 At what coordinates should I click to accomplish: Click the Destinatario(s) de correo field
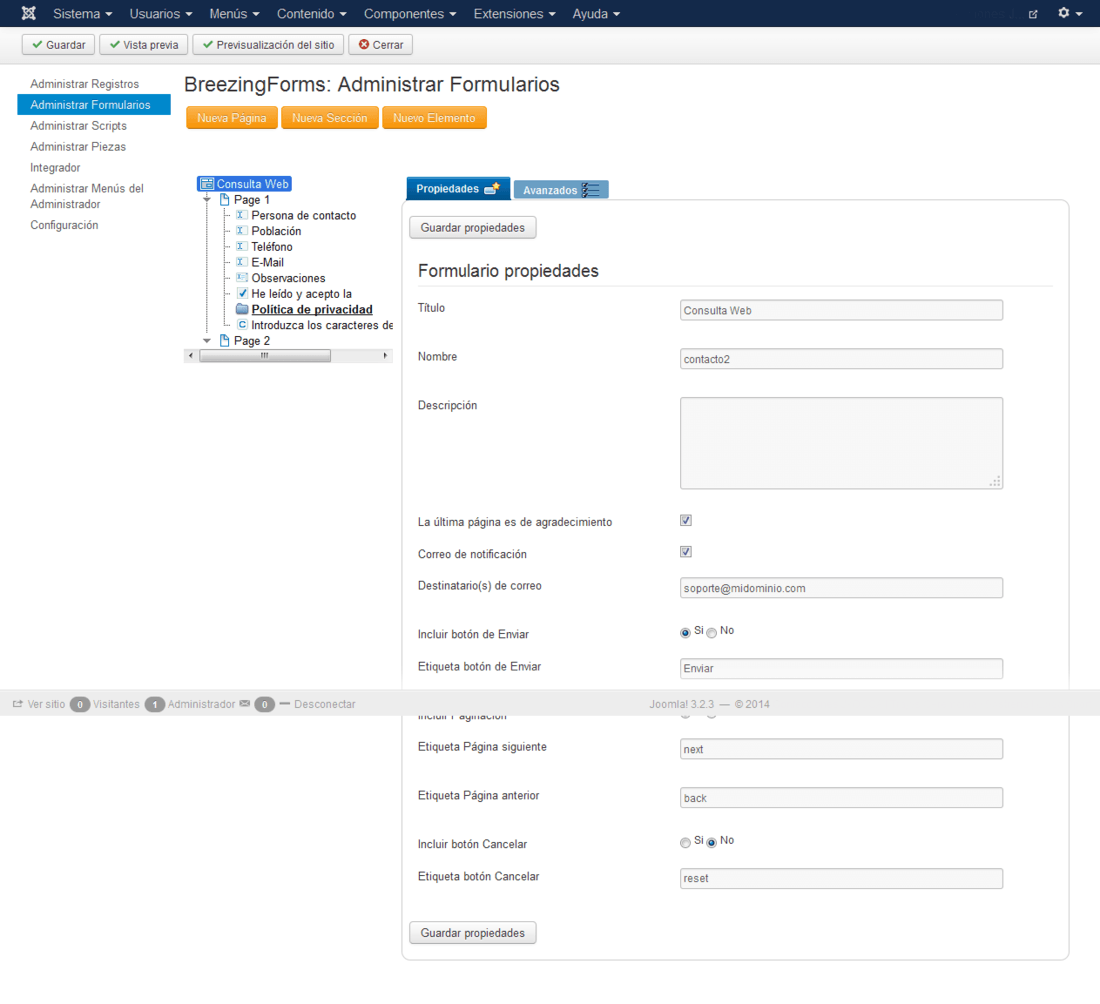(x=841, y=588)
